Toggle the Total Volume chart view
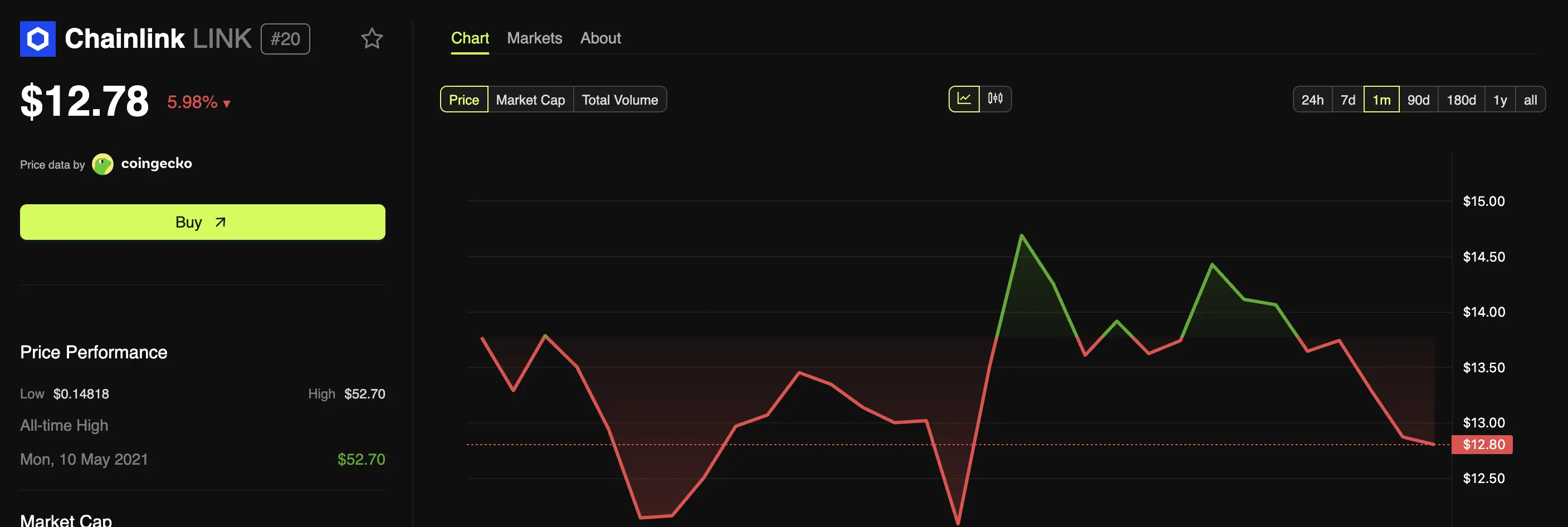The height and width of the screenshot is (527, 1568). click(x=621, y=99)
